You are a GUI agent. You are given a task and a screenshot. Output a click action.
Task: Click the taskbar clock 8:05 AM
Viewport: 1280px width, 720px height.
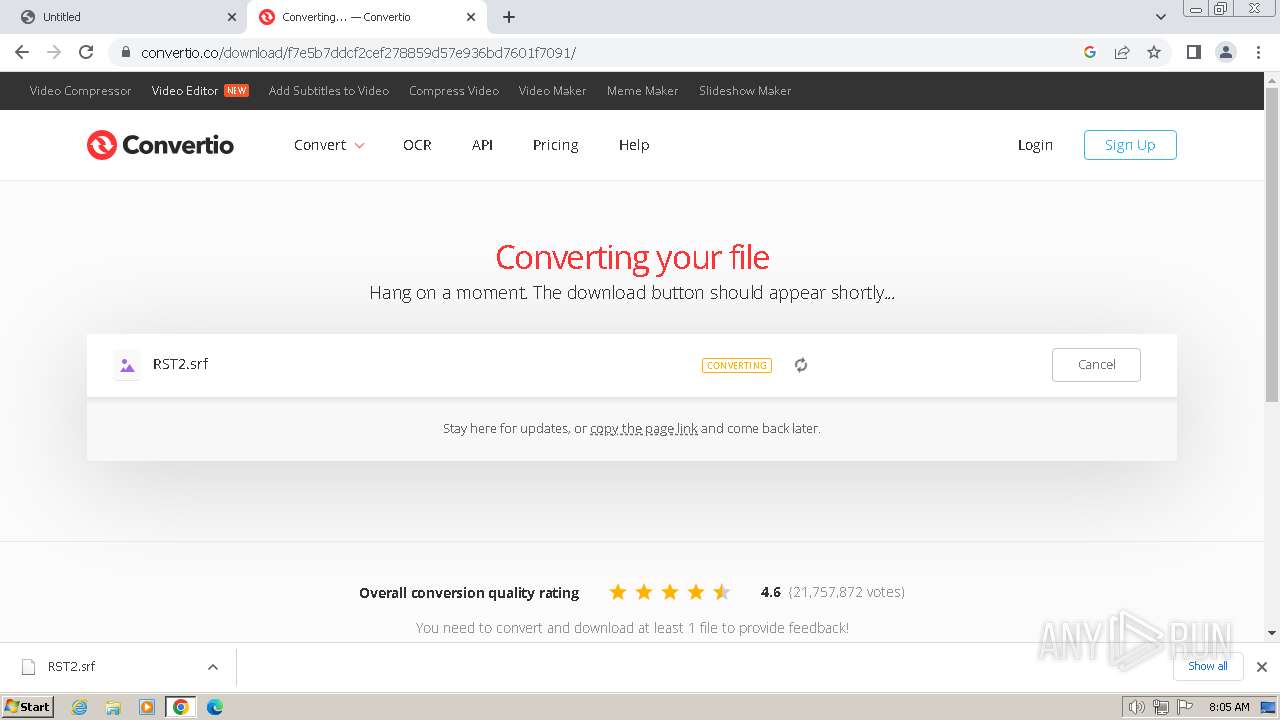[x=1229, y=707]
